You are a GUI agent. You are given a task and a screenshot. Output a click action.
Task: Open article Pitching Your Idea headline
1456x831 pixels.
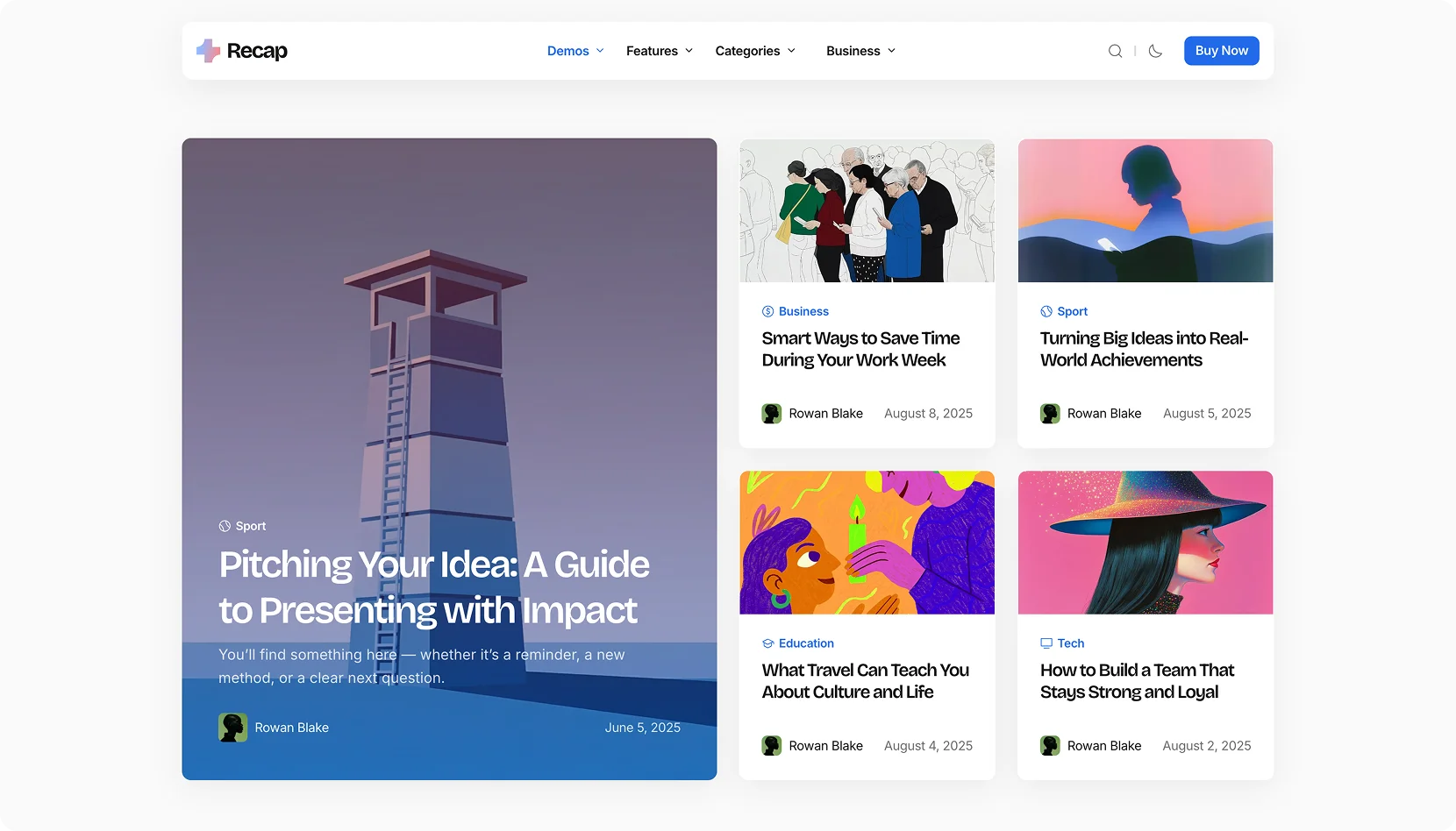434,587
